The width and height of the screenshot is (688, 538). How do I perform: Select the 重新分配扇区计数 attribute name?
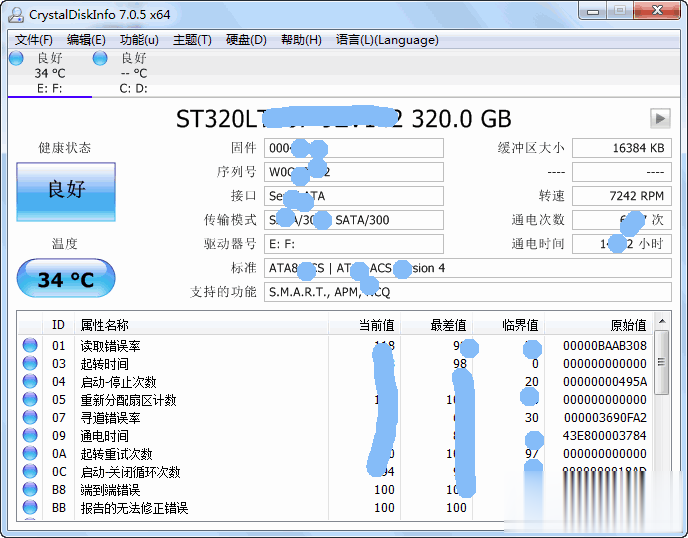[129, 400]
